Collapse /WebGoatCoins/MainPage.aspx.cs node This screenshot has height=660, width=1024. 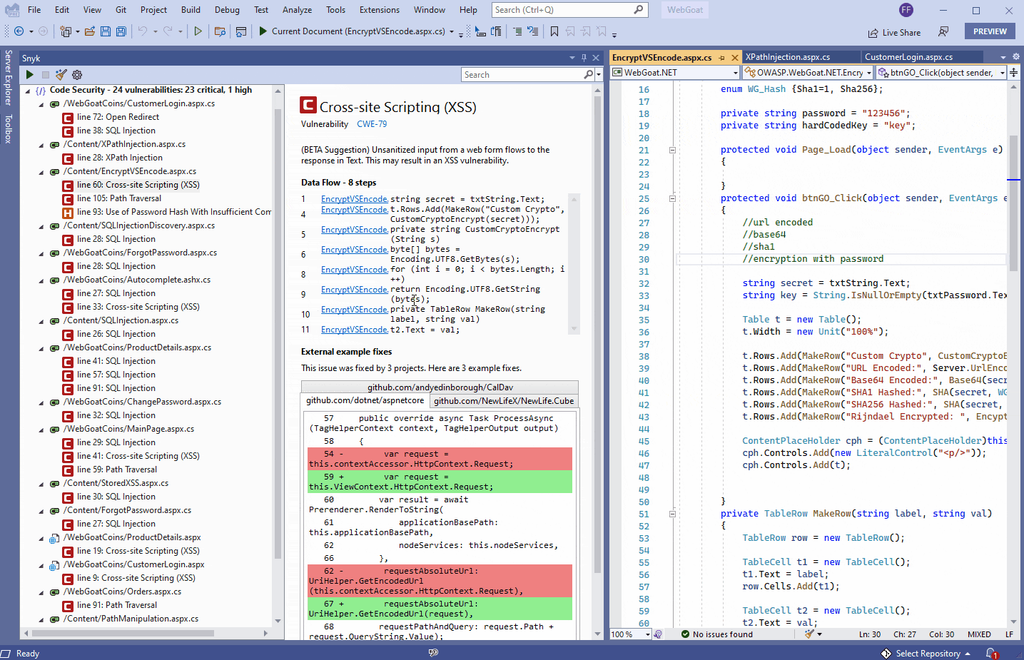pos(41,430)
